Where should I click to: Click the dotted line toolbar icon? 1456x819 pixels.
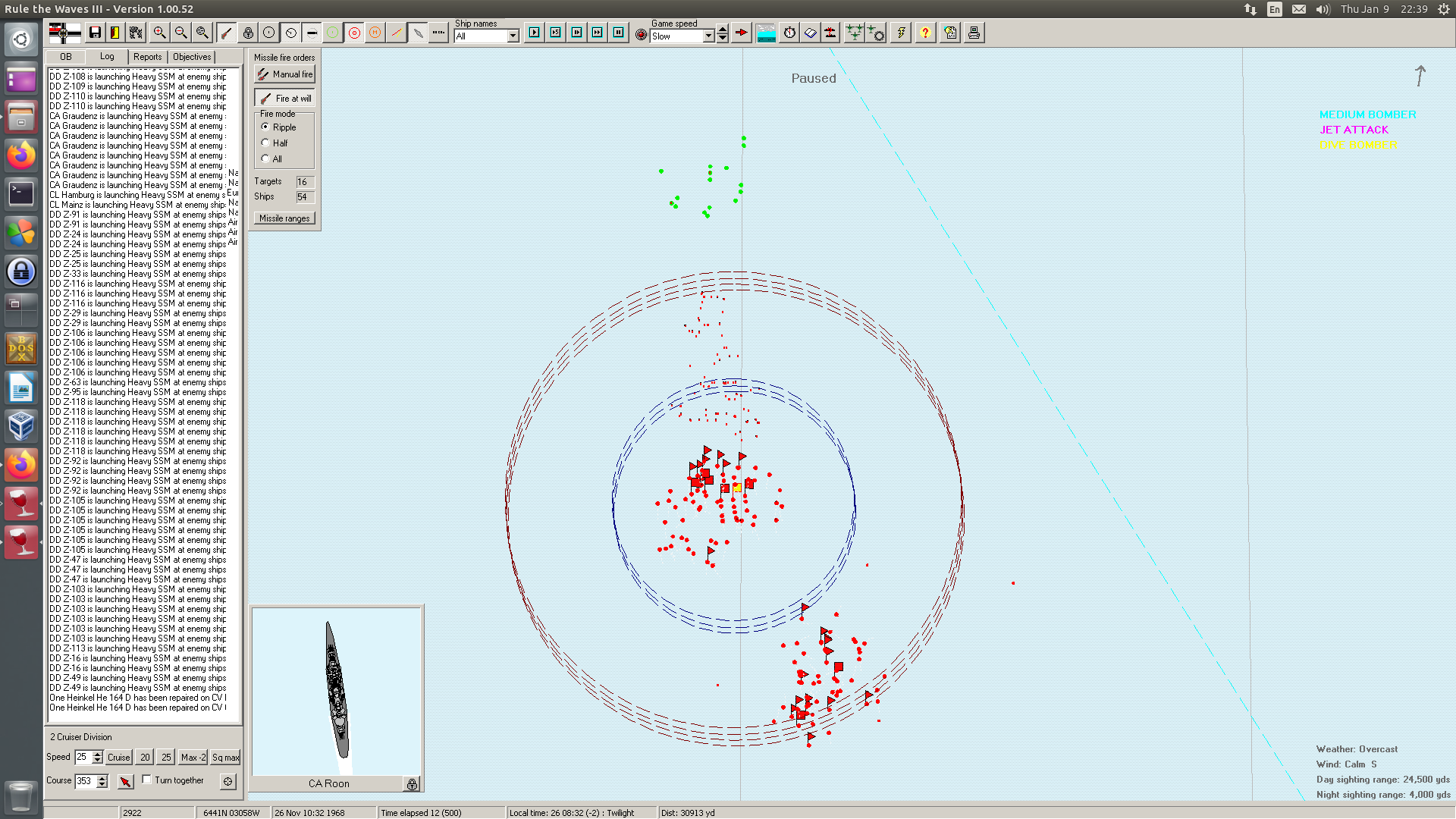(x=438, y=33)
